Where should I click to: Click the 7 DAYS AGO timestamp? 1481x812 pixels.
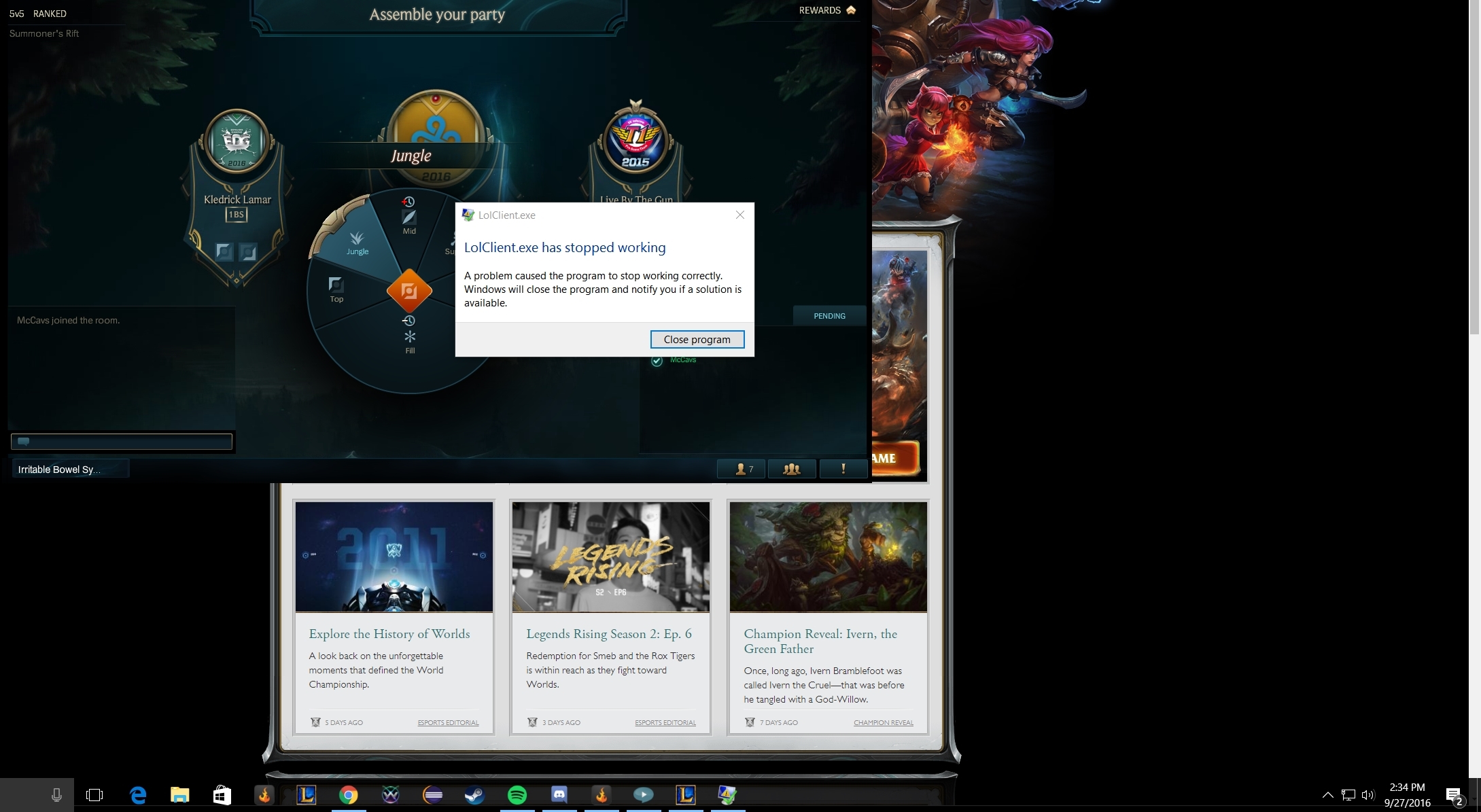(779, 722)
